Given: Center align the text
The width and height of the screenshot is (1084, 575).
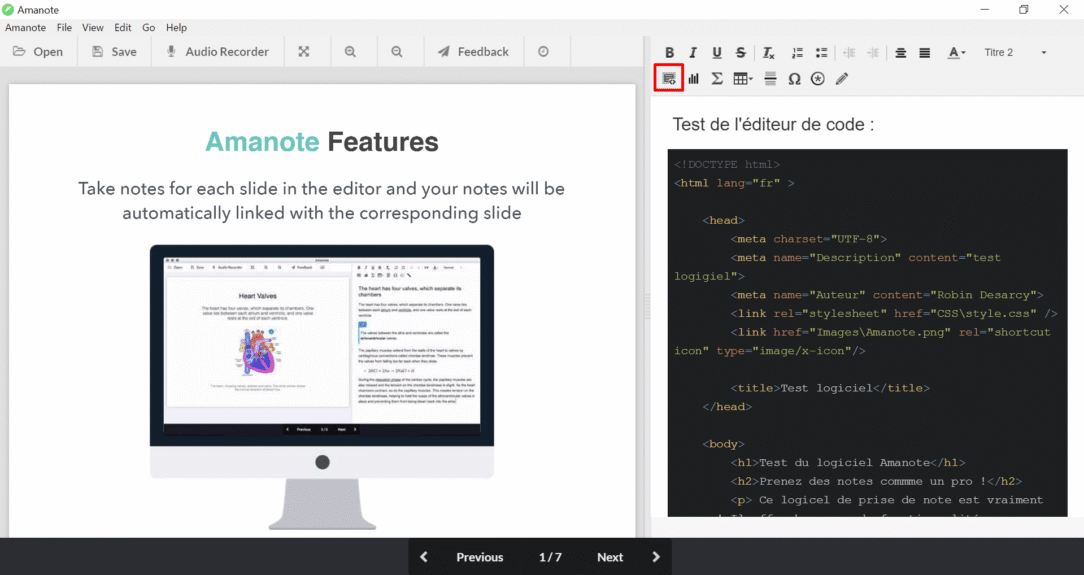Looking at the screenshot, I should 900,53.
